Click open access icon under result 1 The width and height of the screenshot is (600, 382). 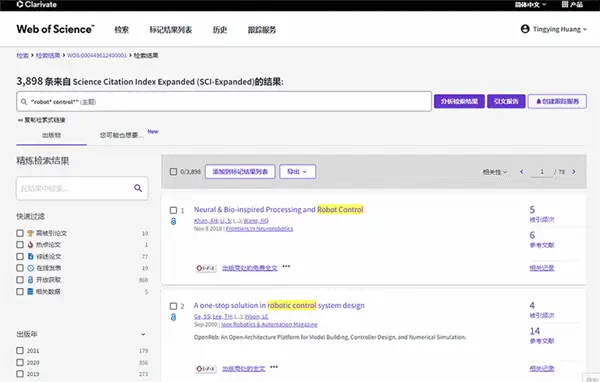(173, 221)
